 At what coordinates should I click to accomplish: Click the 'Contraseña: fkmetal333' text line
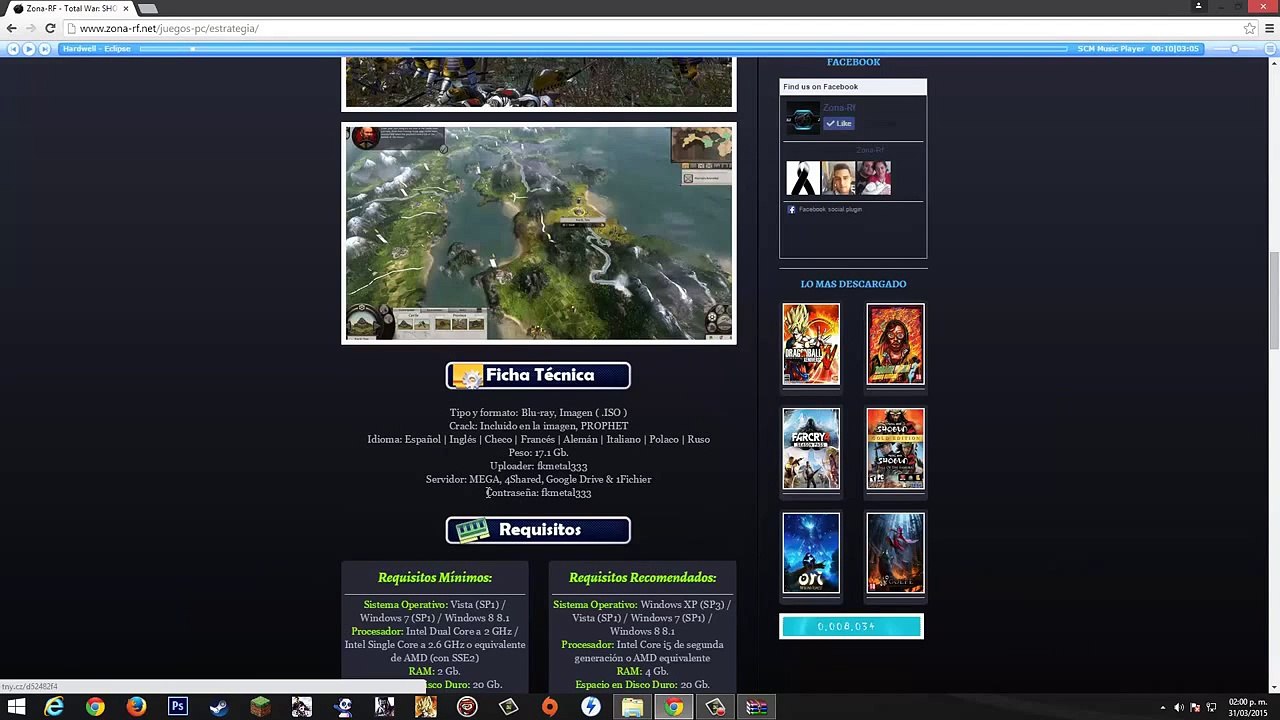pos(538,493)
